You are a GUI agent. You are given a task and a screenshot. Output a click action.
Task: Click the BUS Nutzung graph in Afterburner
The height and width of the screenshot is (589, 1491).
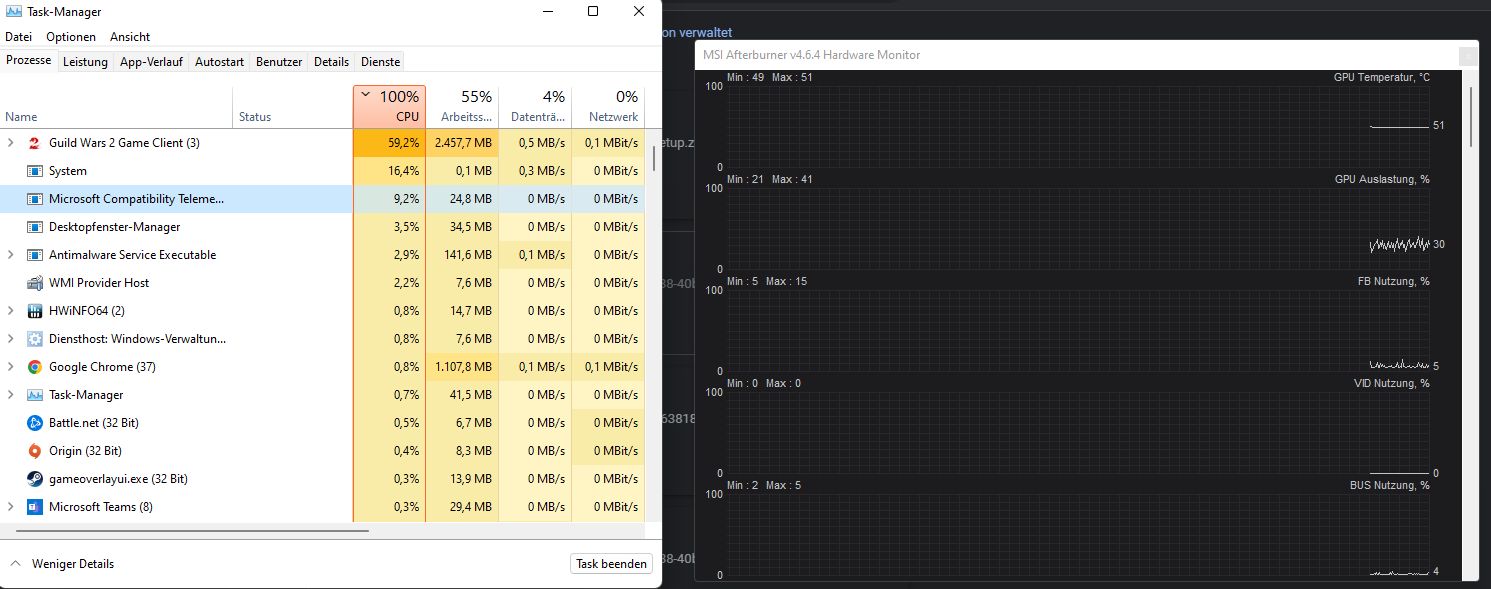coord(1078,534)
